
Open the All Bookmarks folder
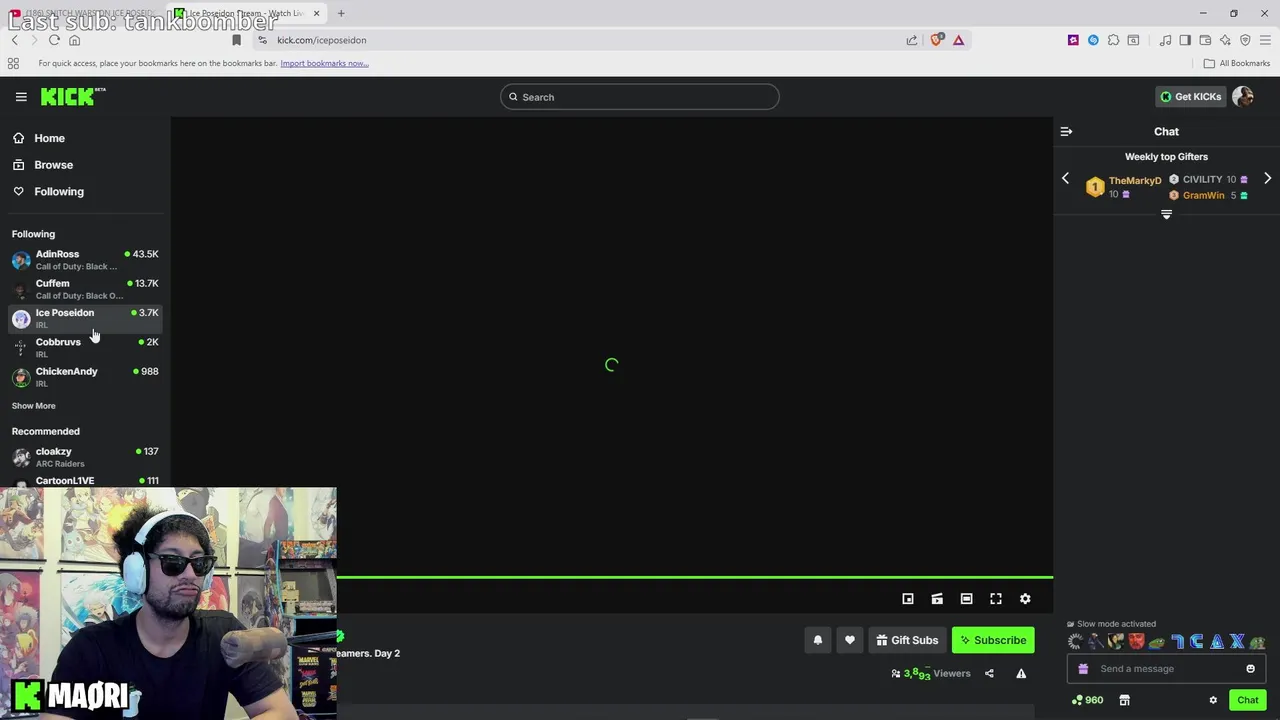click(1237, 64)
